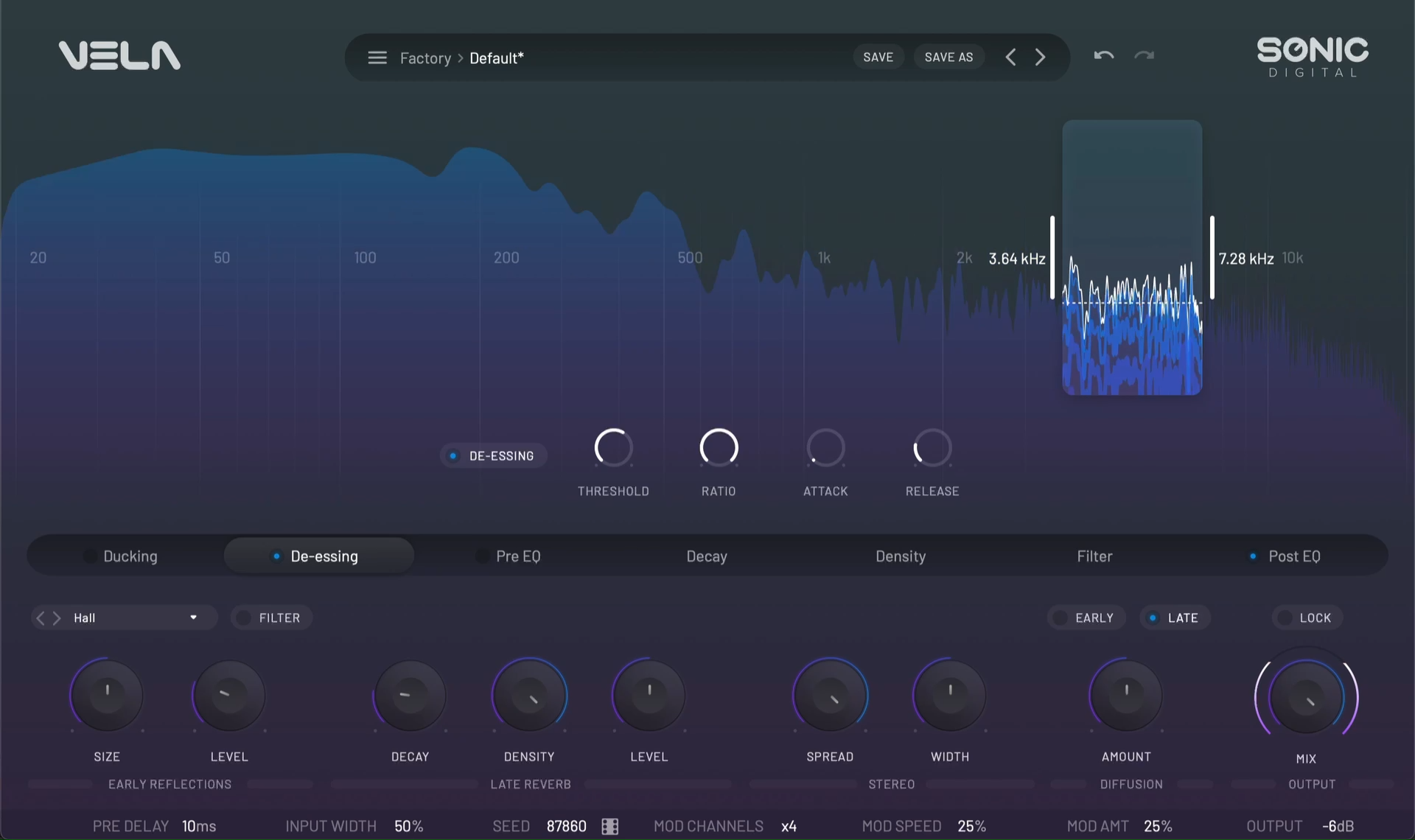Switch to the Post EQ tab
The image size is (1415, 840).
(1293, 556)
